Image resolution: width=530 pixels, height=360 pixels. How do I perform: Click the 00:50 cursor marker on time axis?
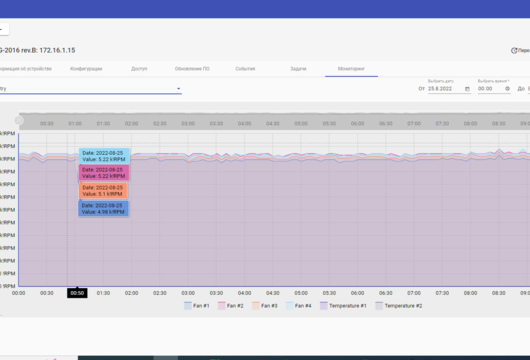coord(77,293)
